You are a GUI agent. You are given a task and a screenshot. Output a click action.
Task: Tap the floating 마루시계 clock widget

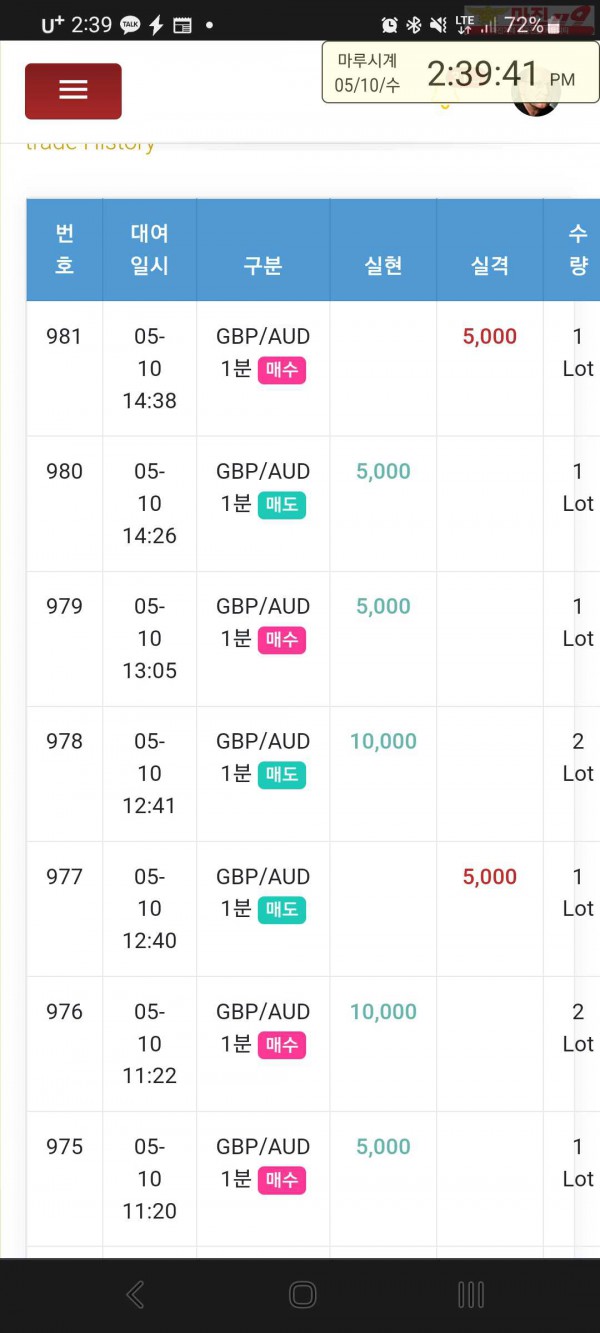(x=460, y=72)
